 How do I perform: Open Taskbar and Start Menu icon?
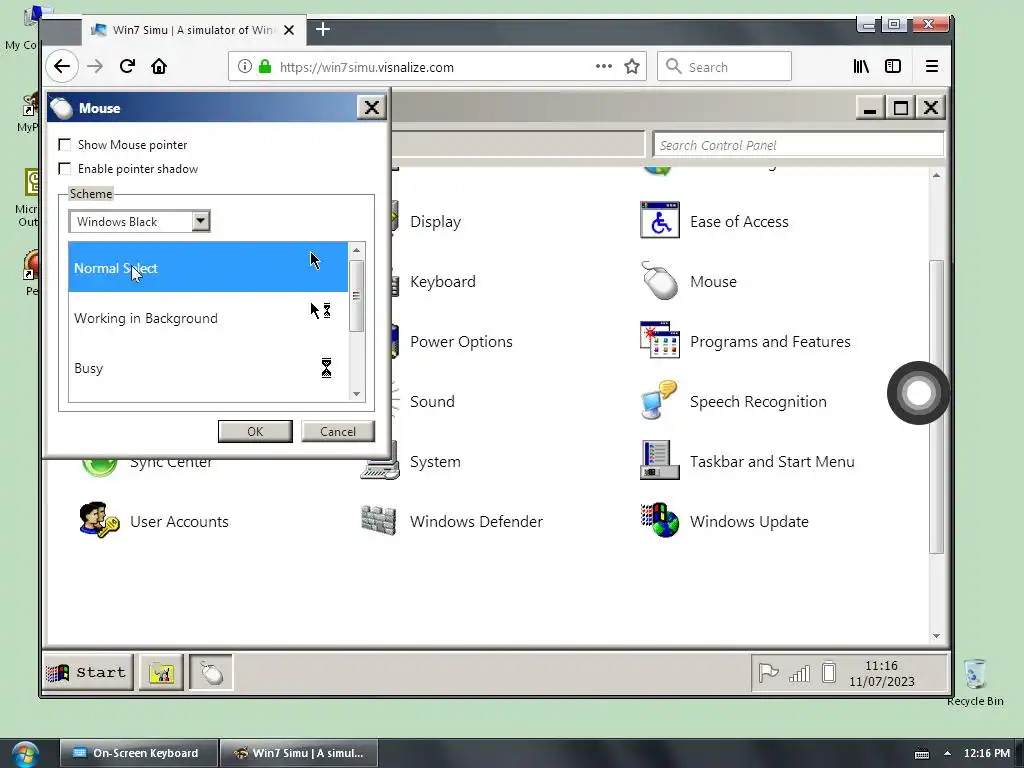(660, 460)
